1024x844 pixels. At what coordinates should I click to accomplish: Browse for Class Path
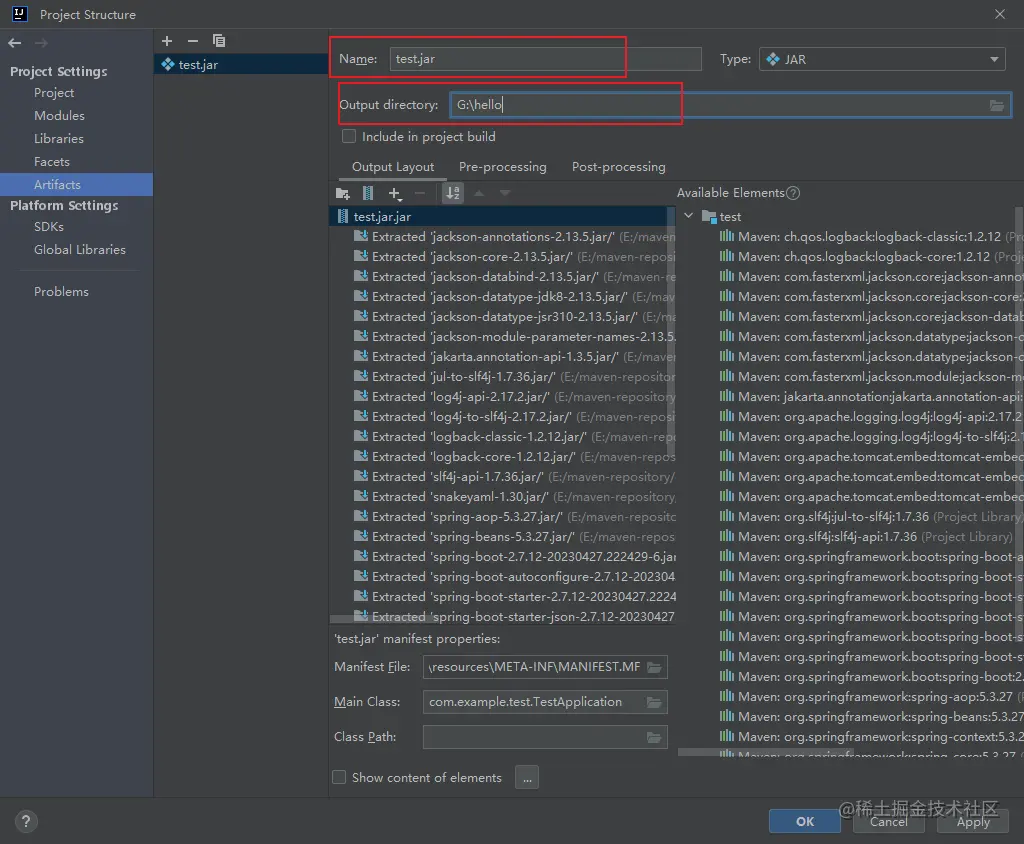click(654, 738)
